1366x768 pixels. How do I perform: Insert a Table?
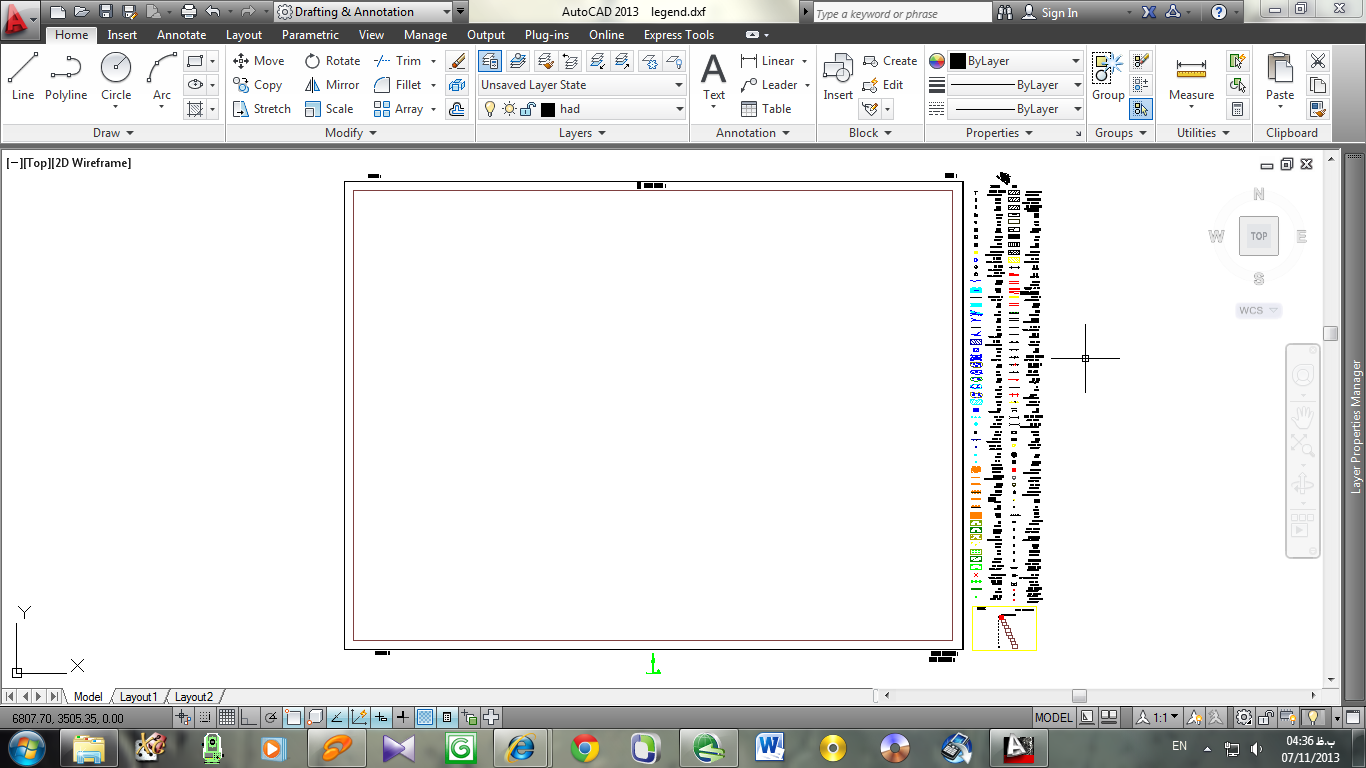766,109
